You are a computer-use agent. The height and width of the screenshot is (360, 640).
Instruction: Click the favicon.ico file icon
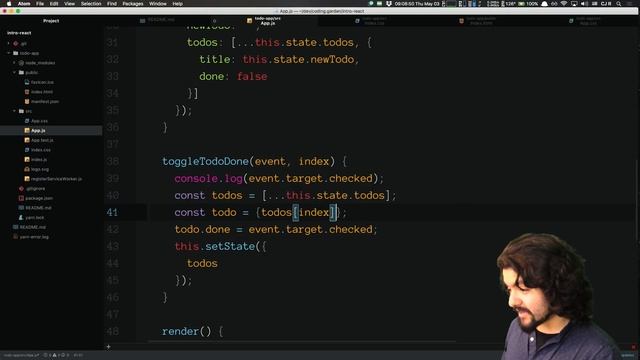tap(27, 82)
